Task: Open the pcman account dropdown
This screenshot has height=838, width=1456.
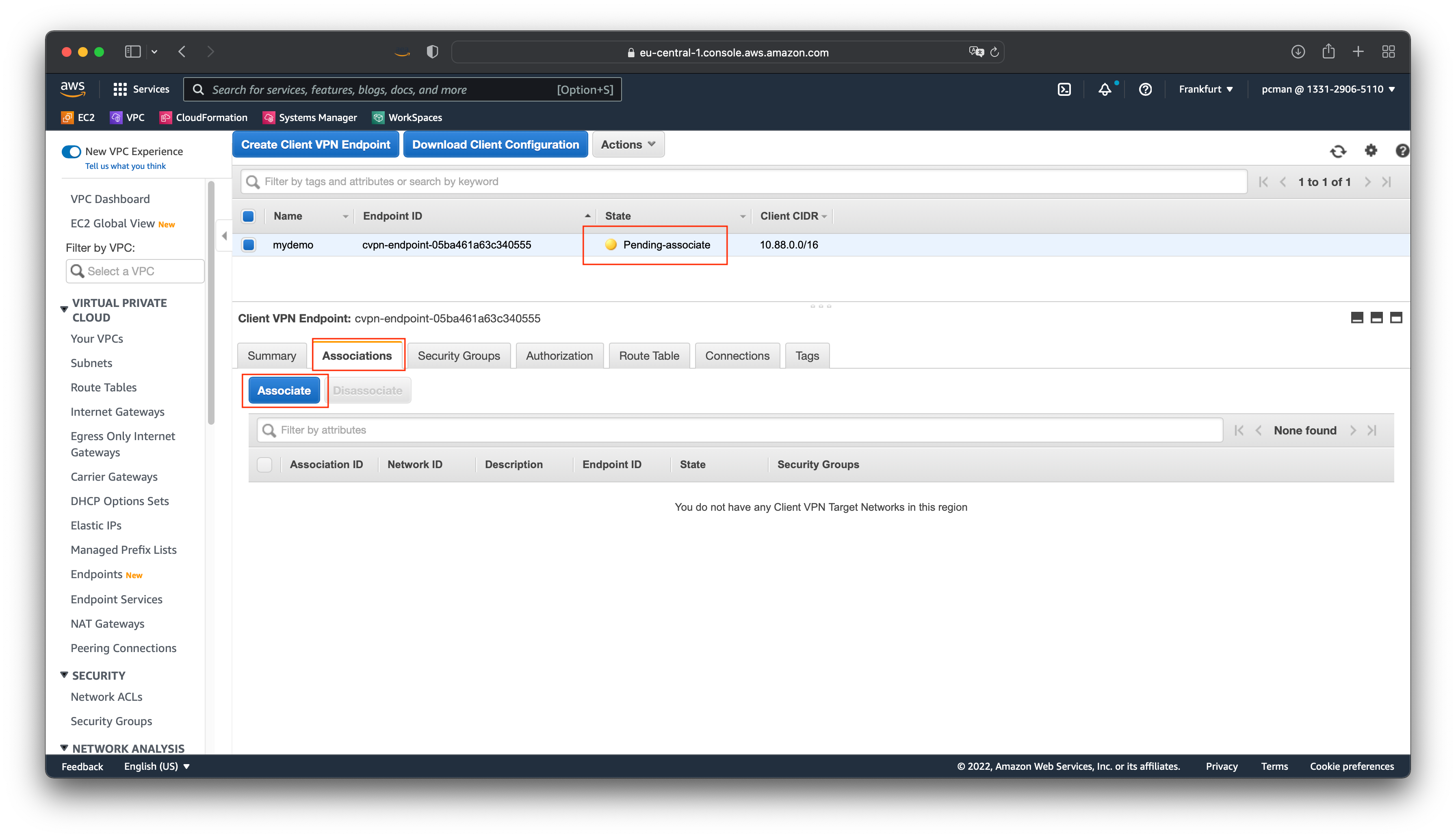Action: (x=1328, y=89)
